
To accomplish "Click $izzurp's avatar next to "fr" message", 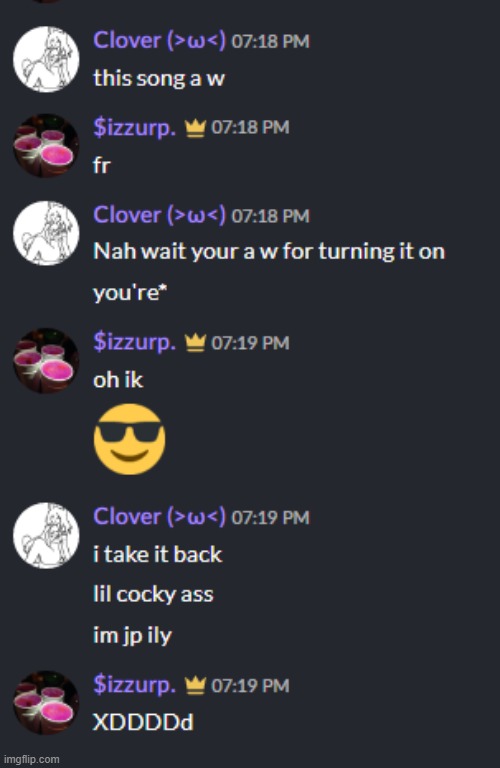I will [46, 146].
